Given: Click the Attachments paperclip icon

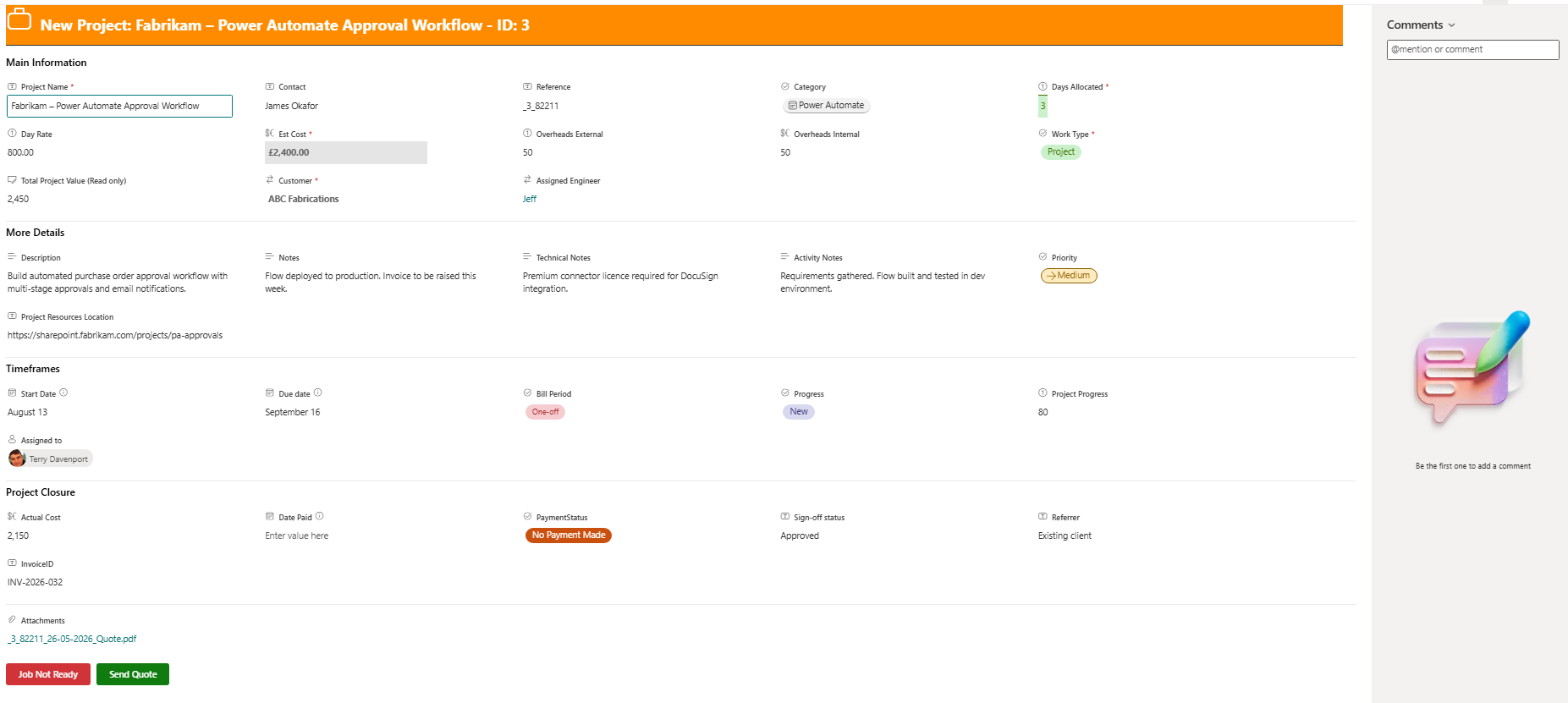Looking at the screenshot, I should [x=12, y=619].
